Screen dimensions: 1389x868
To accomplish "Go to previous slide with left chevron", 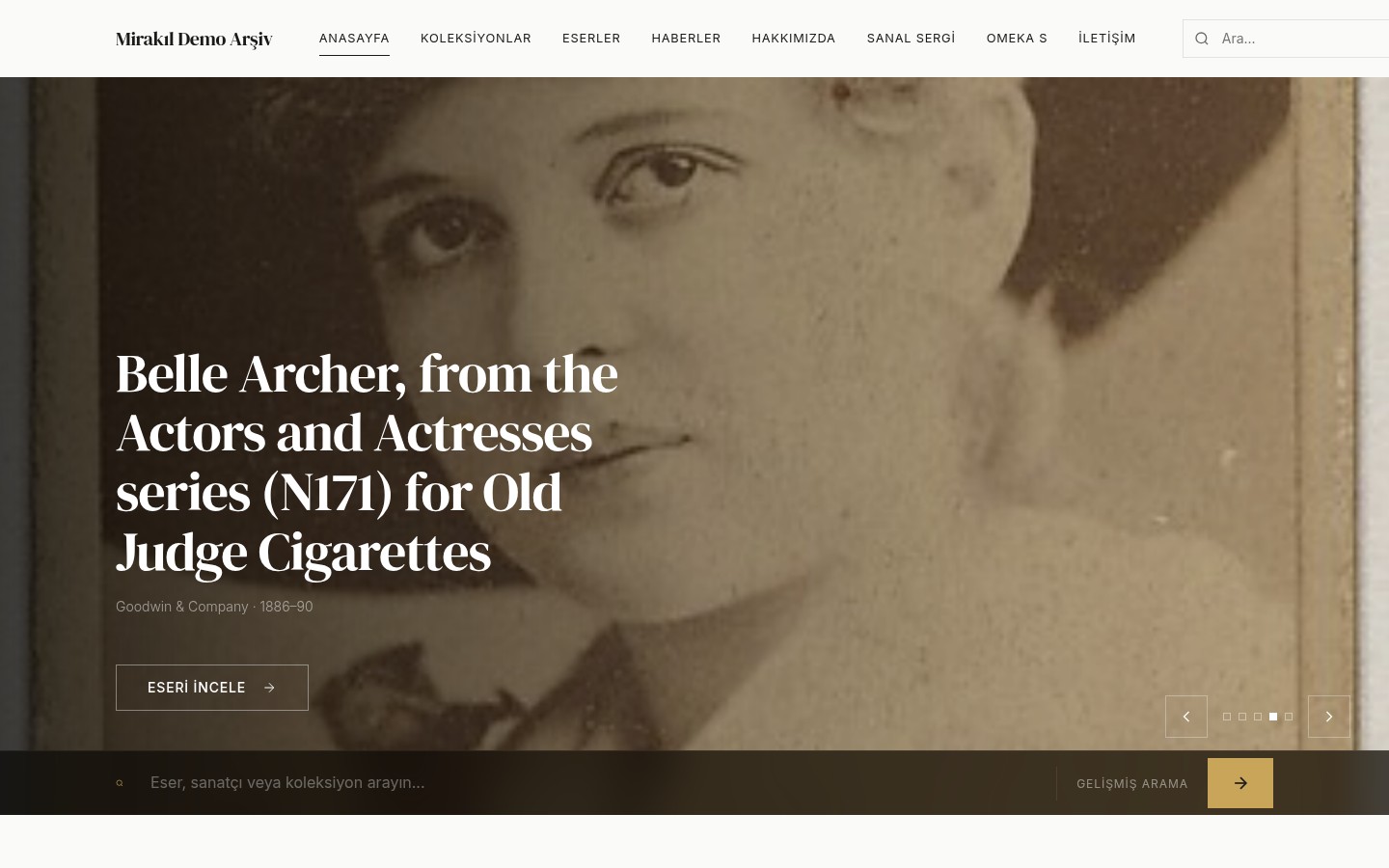I will click(1186, 717).
